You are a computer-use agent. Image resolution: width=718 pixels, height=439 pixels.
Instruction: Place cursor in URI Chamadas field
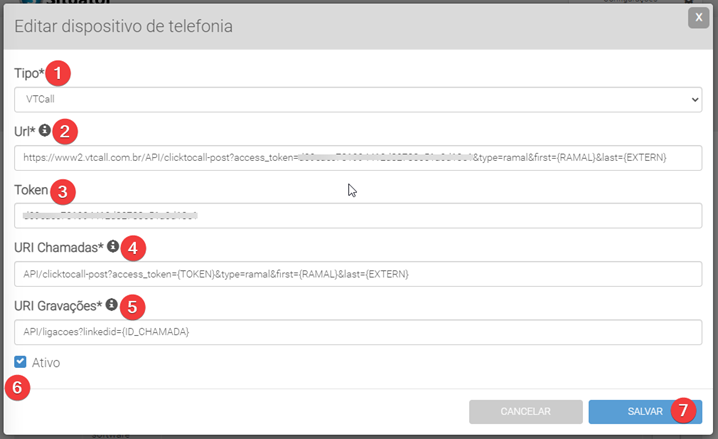click(358, 274)
